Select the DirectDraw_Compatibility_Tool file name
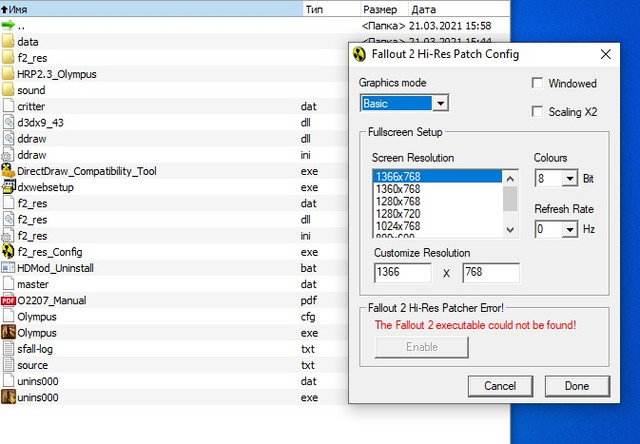This screenshot has height=444, width=640. point(87,171)
